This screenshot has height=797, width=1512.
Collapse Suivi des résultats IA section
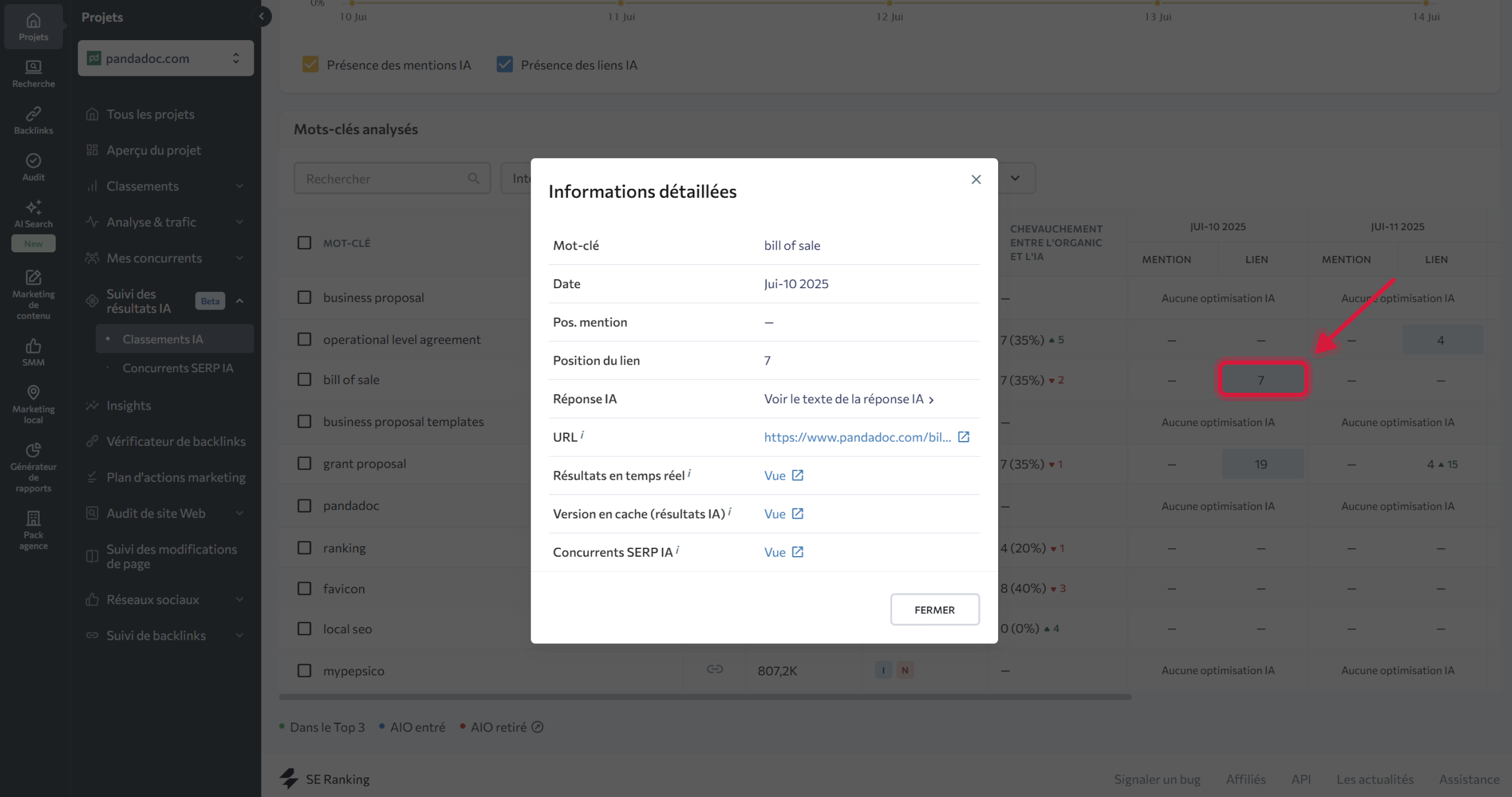click(239, 301)
